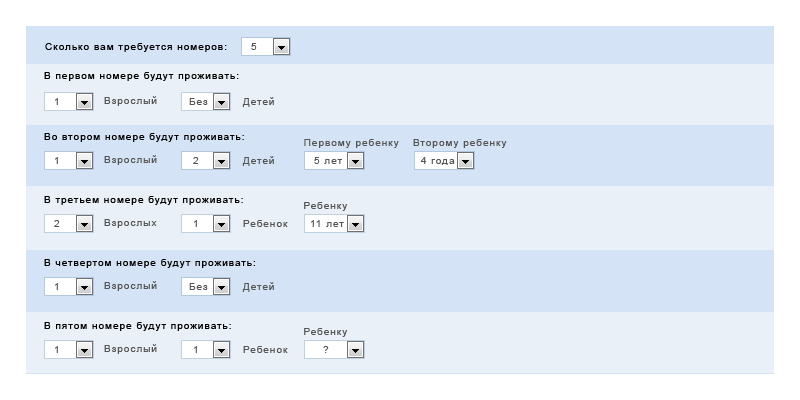Click the "Сколько вам требуется номеров" label
The width and height of the screenshot is (800, 400).
tap(136, 47)
